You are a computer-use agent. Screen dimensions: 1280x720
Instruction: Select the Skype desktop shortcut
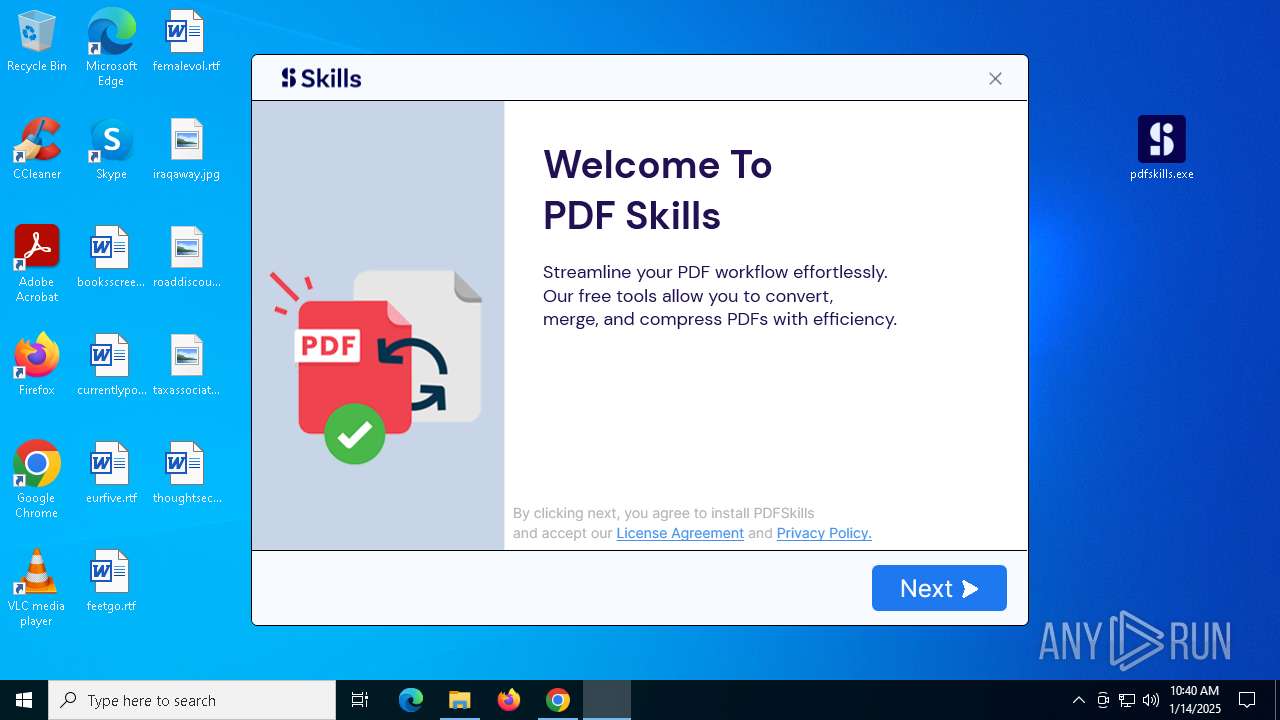click(x=111, y=149)
